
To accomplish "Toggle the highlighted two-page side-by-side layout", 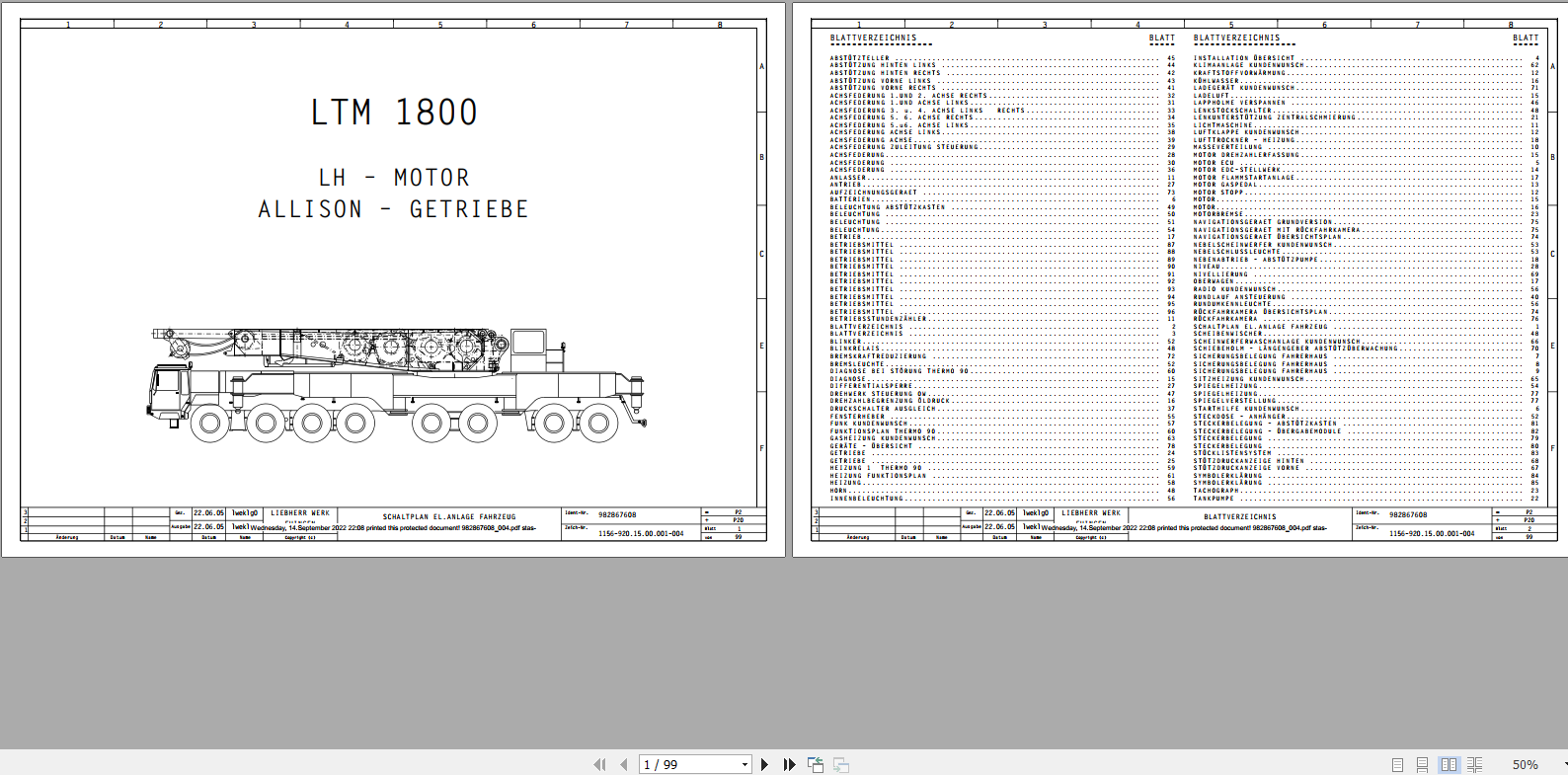I will pyautogui.click(x=1449, y=764).
